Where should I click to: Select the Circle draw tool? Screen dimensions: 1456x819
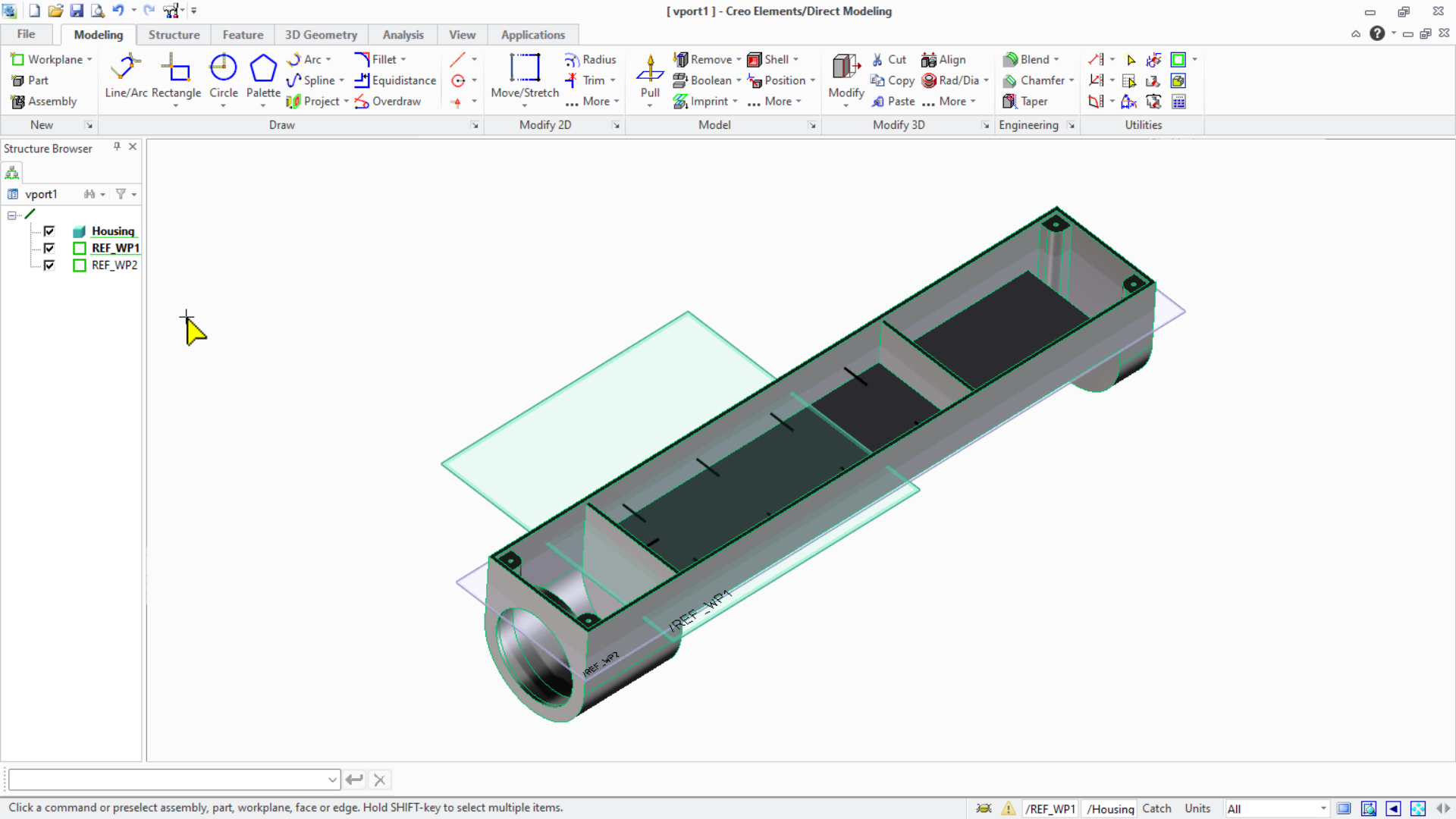[x=223, y=76]
